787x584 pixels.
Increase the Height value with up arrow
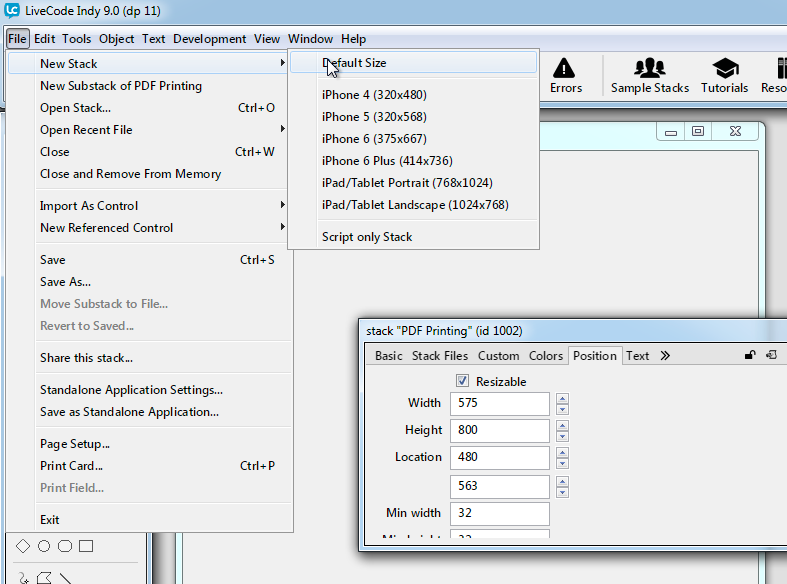[563, 426]
